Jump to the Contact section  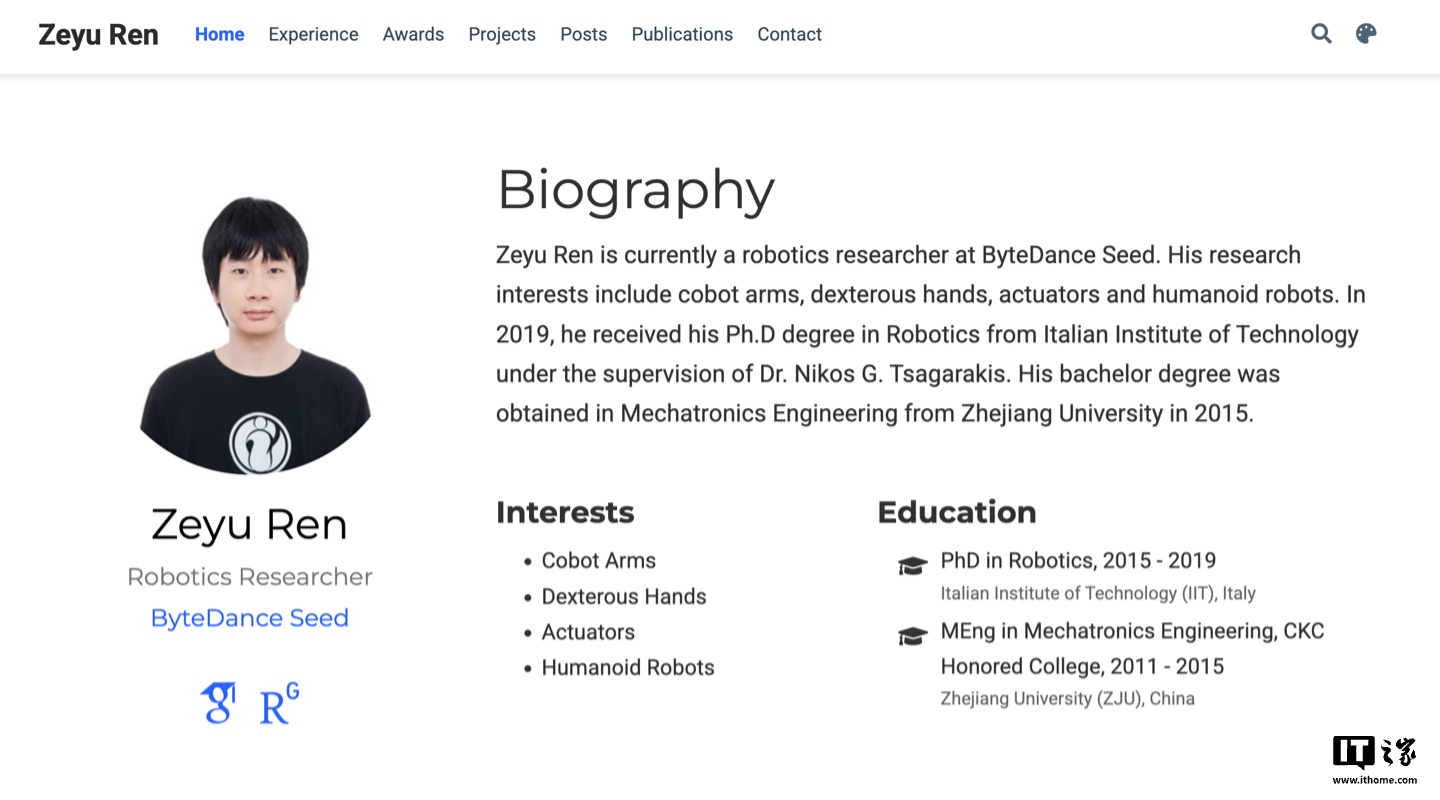click(789, 34)
